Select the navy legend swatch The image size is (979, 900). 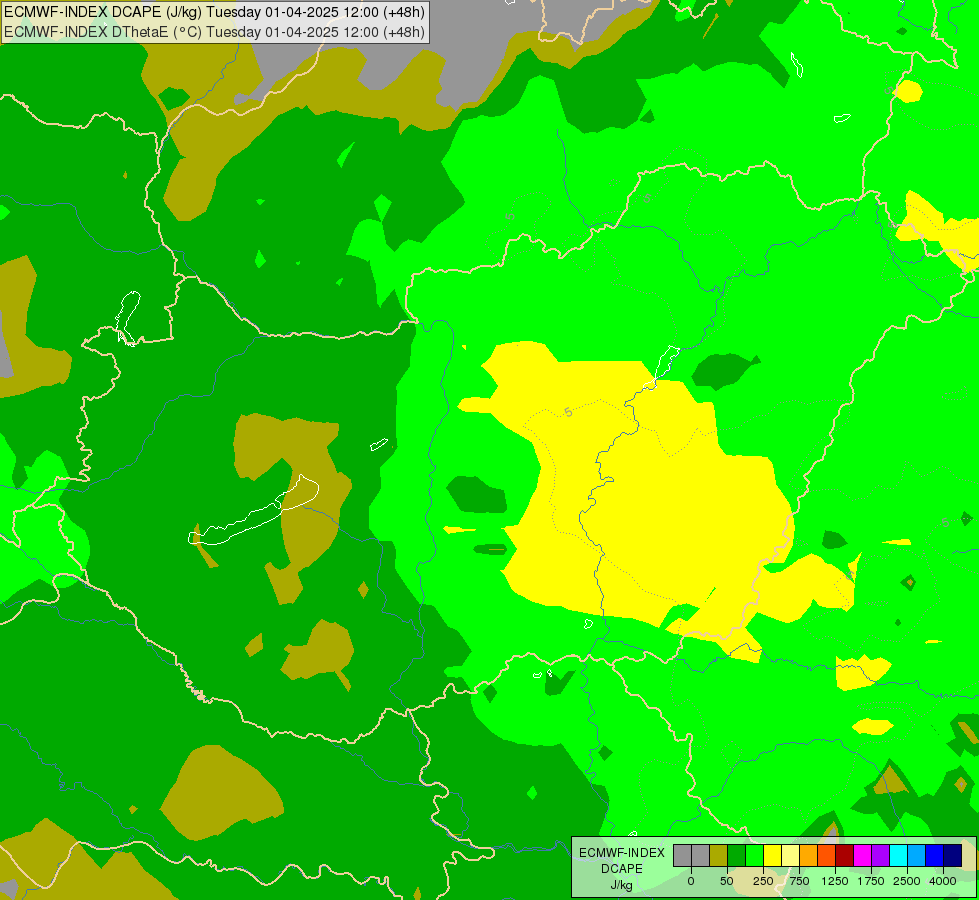952,856
